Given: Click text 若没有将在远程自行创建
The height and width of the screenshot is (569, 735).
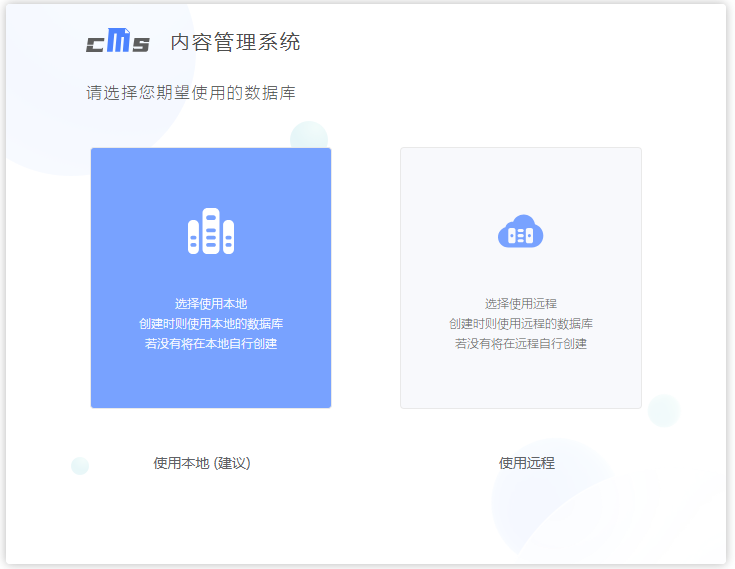Looking at the screenshot, I should (x=521, y=344).
